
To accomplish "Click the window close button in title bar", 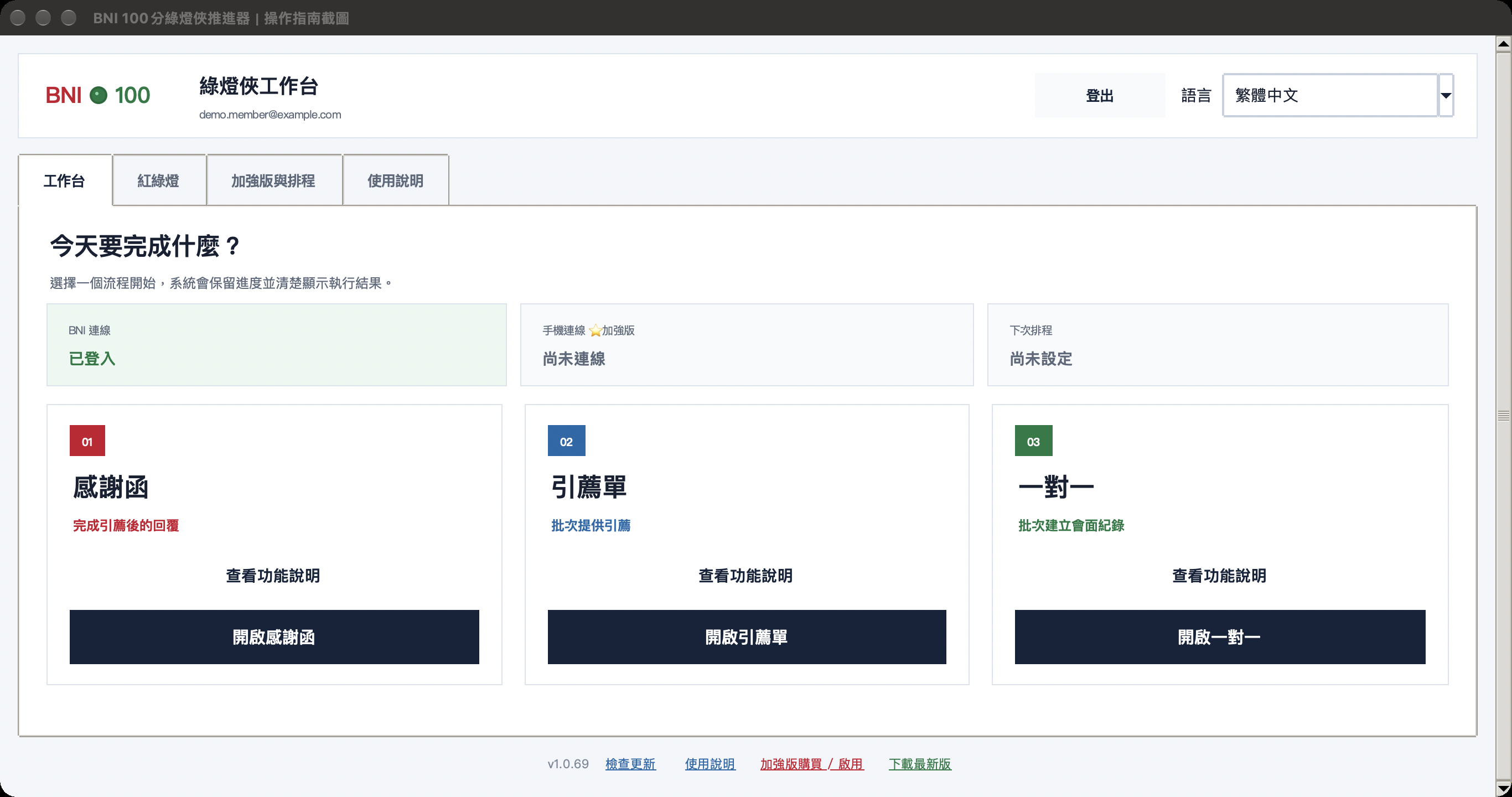I will coord(18,18).
